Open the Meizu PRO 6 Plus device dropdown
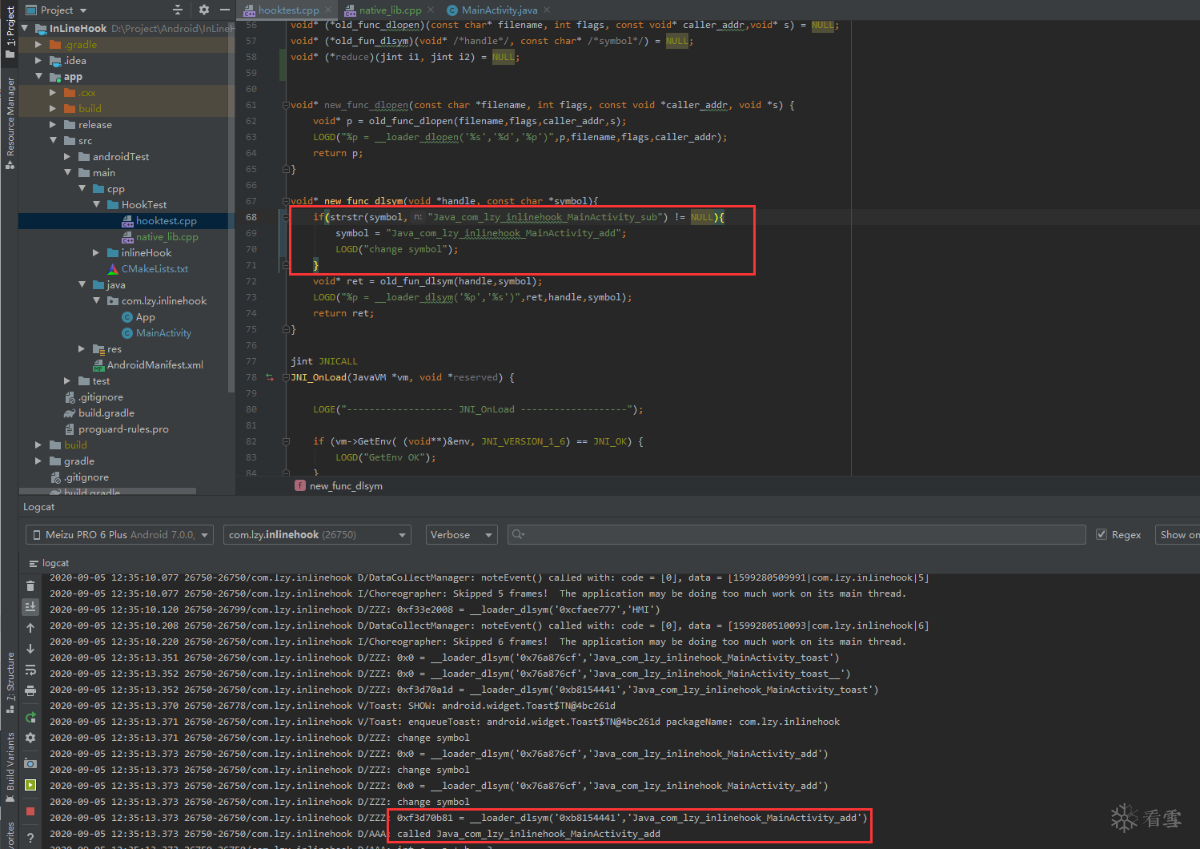This screenshot has width=1200, height=849. (x=119, y=535)
